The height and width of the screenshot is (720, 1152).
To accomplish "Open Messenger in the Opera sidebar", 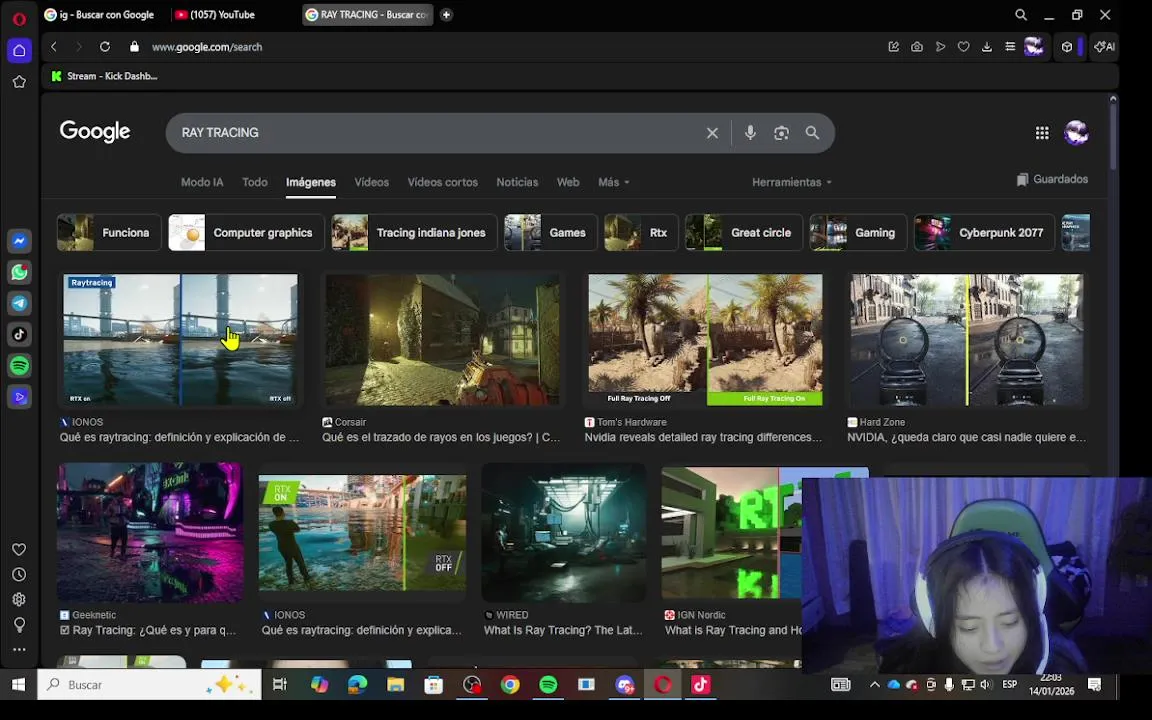I will click(20, 241).
